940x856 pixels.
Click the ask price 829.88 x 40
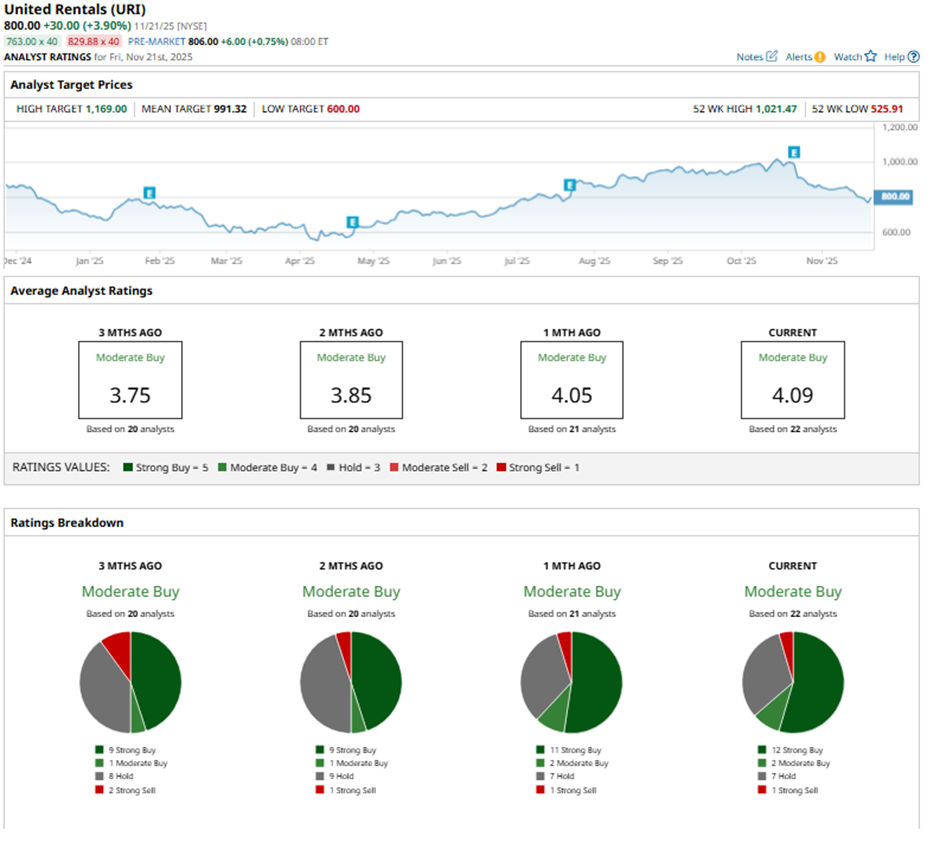click(x=93, y=42)
